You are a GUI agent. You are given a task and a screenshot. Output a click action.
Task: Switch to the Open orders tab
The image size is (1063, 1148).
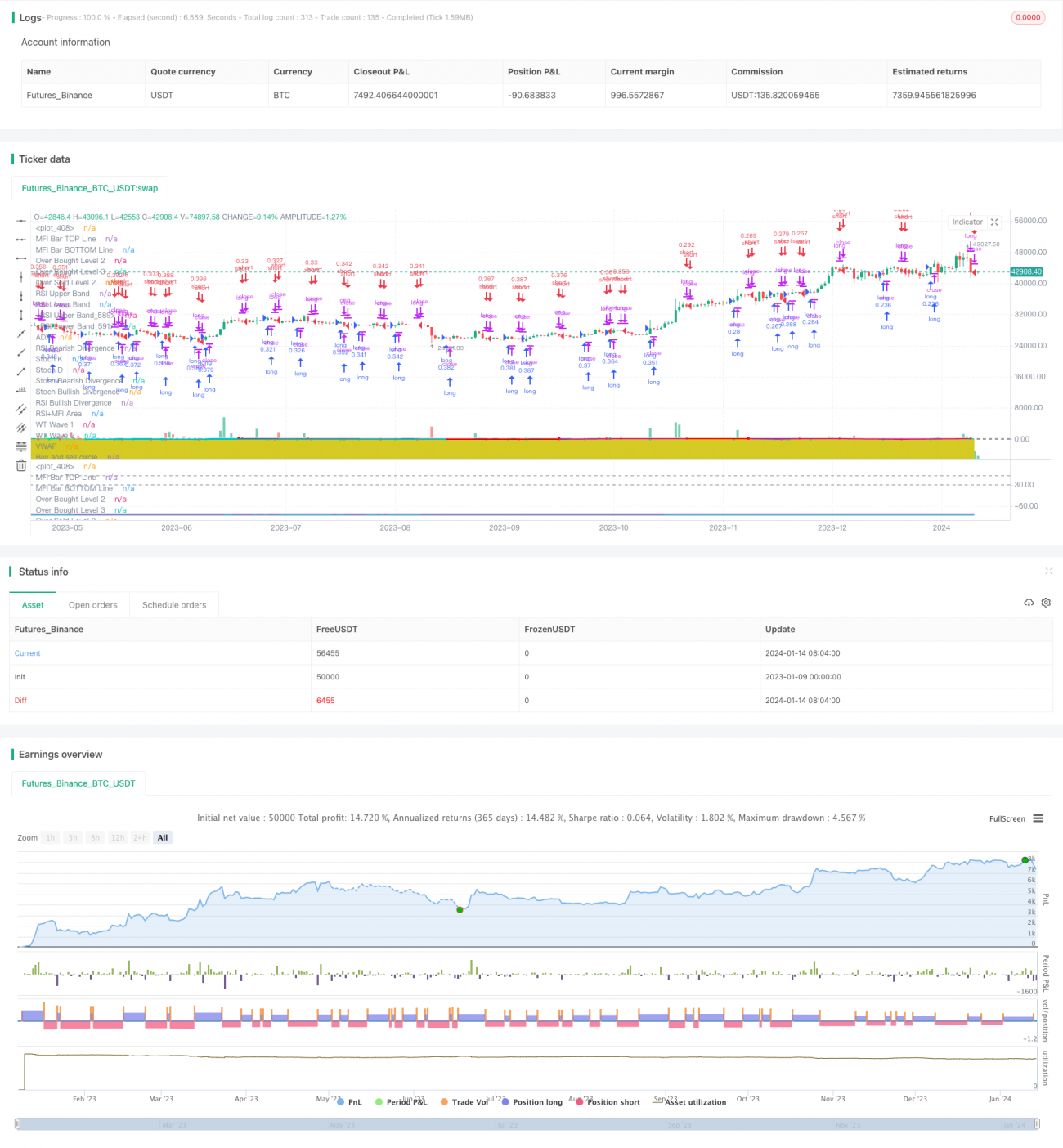click(x=92, y=605)
